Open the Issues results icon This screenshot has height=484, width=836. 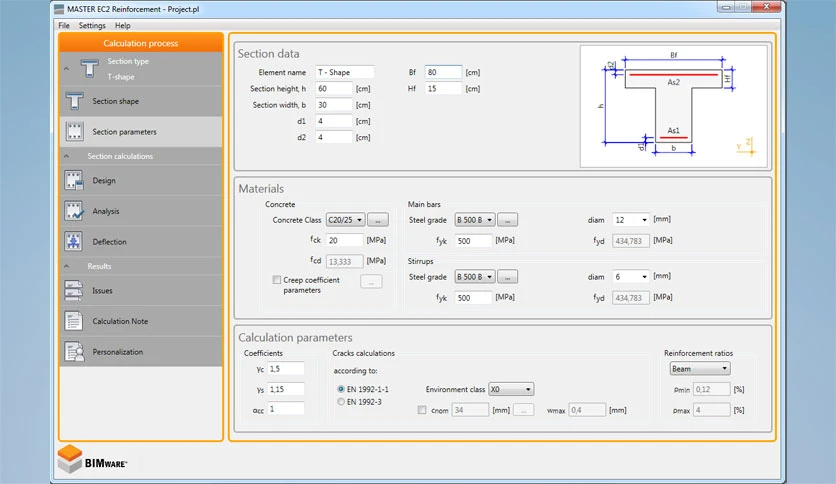pyautogui.click(x=74, y=291)
